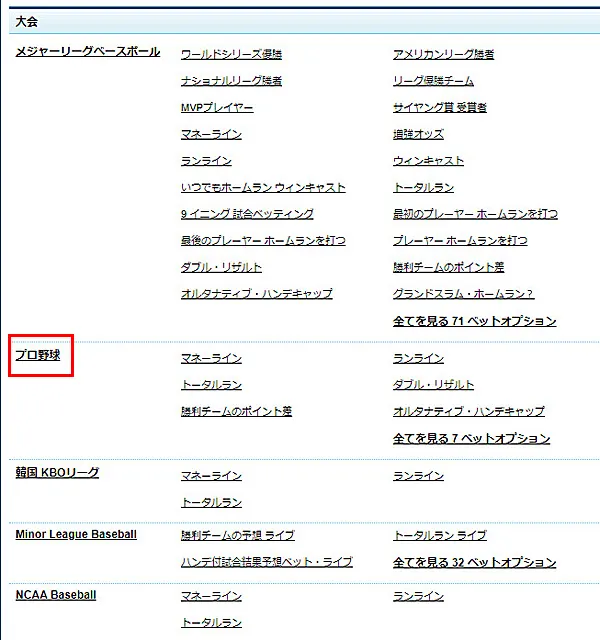Select ランライン under NCAA Baseball
The height and width of the screenshot is (640, 600).
418,596
